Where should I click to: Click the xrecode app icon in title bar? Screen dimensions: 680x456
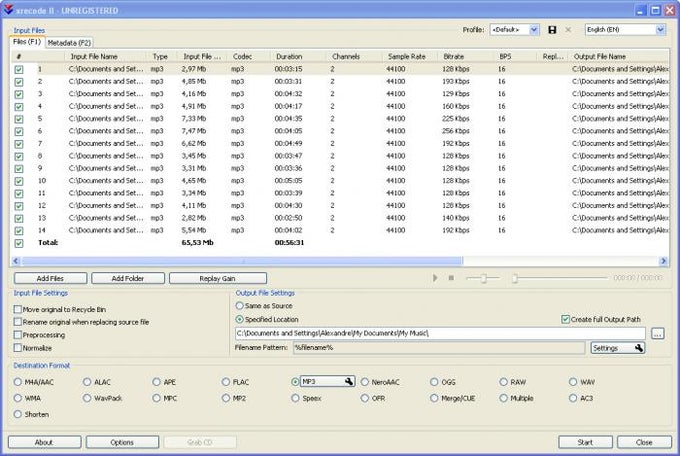7,10
